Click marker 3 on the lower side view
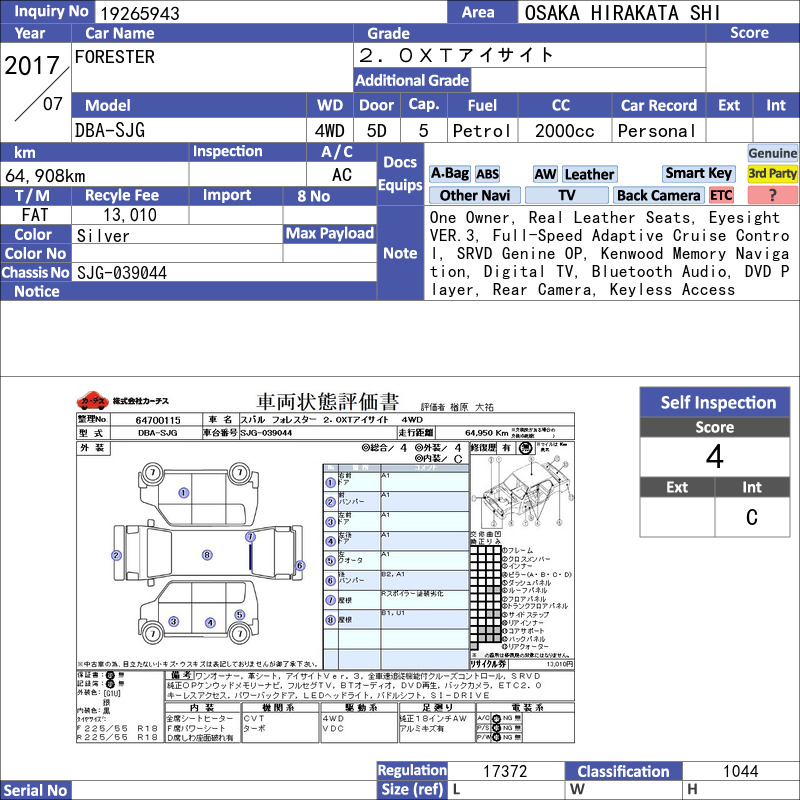This screenshot has height=800, width=800. point(174,621)
